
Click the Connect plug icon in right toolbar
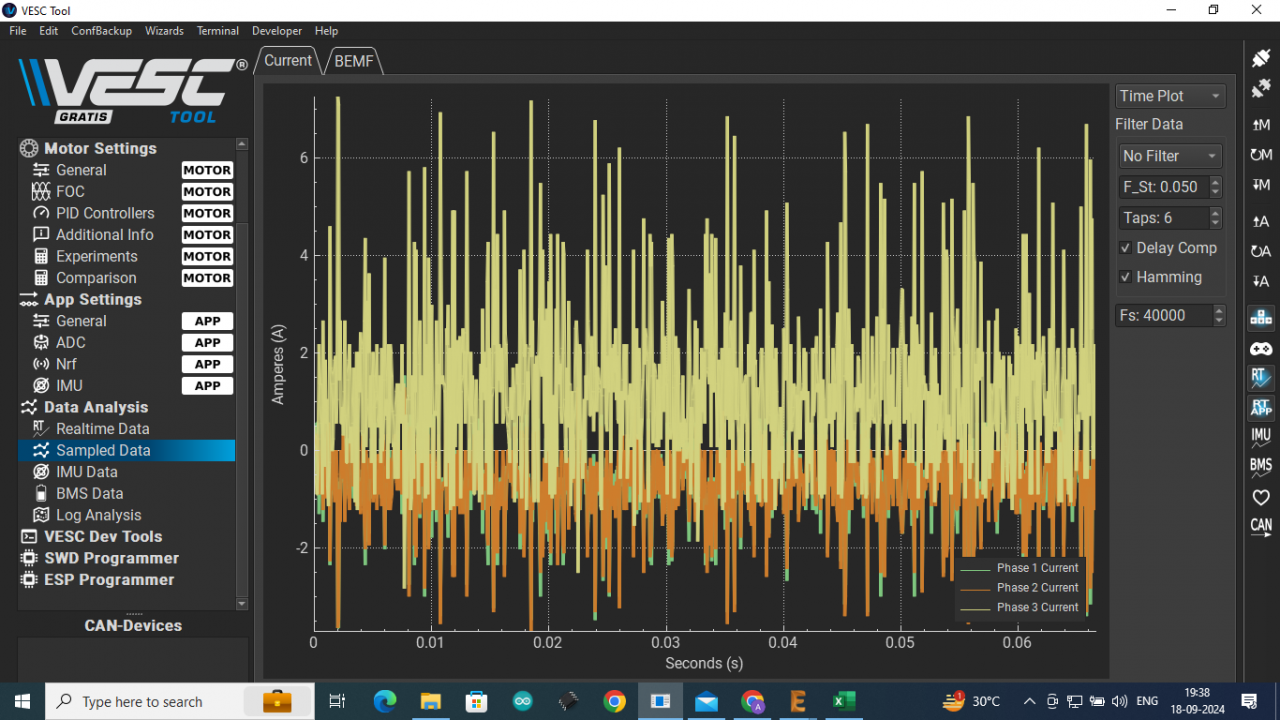pos(1261,59)
